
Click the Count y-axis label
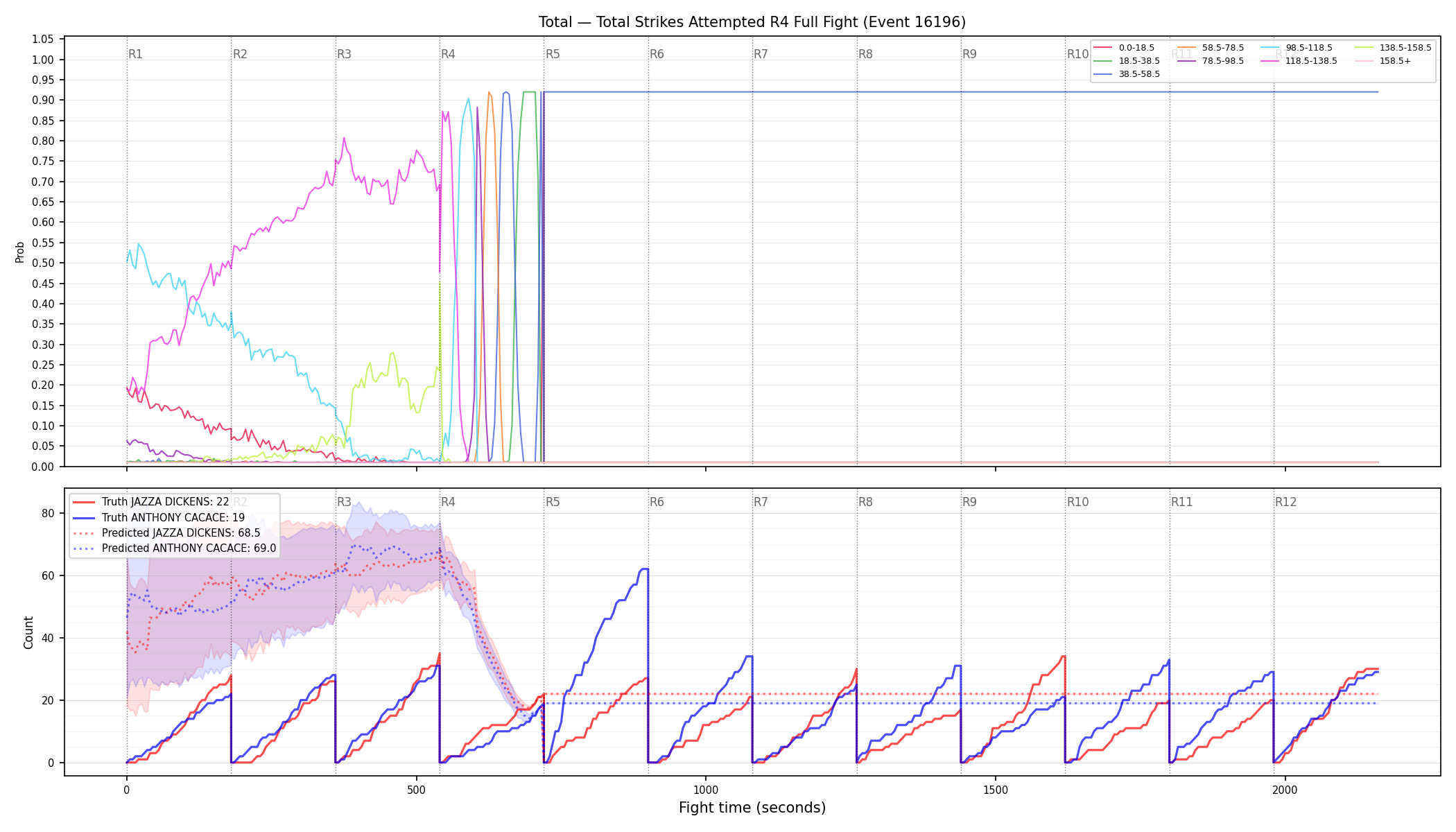28,632
